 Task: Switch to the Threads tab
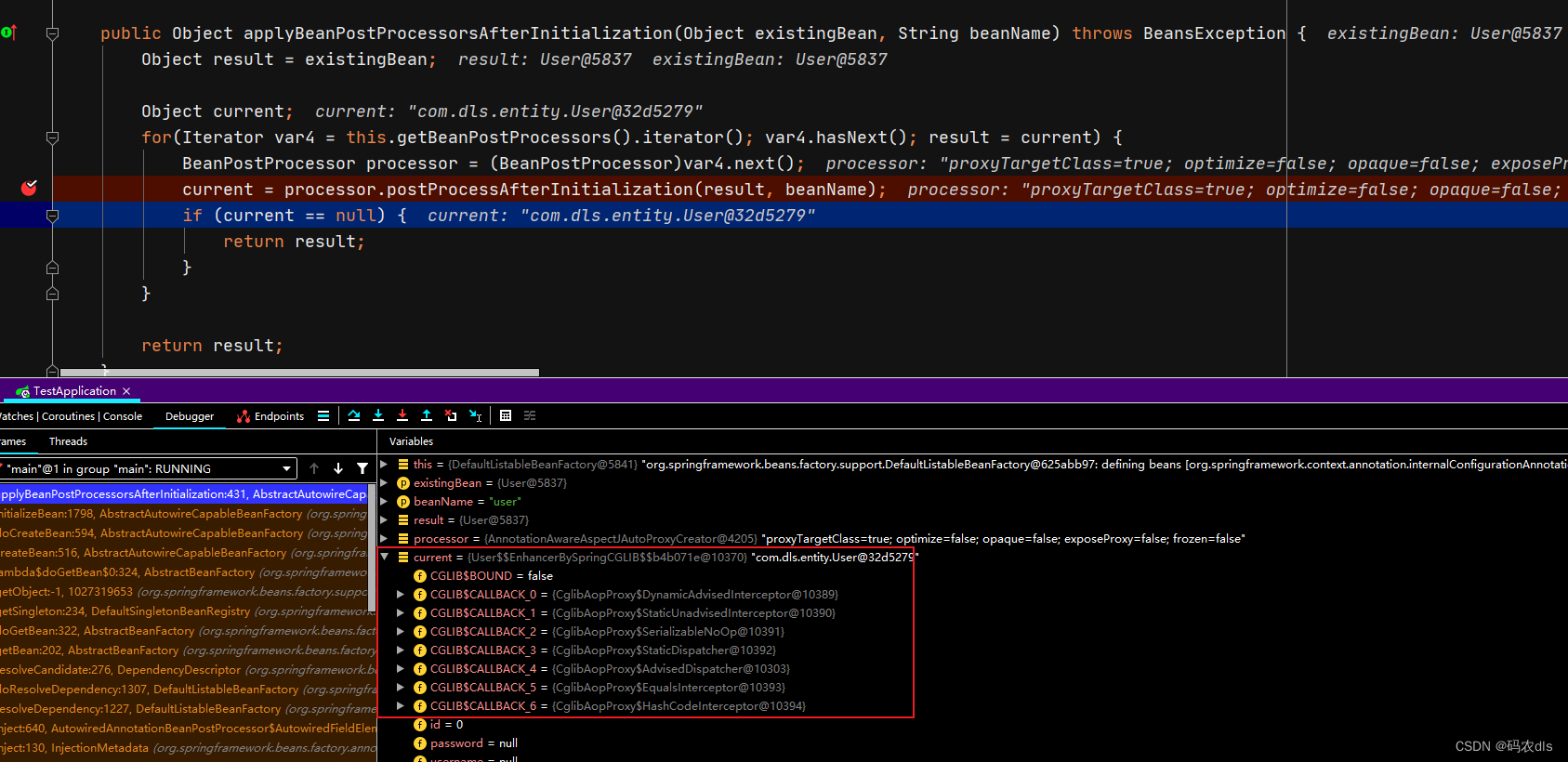click(68, 441)
